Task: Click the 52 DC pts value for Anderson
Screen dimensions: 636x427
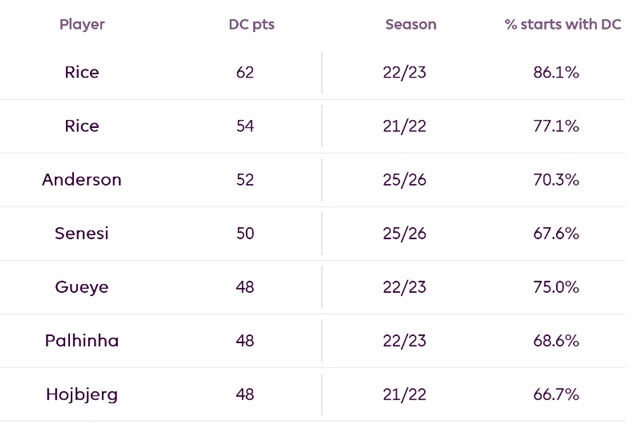Action: [245, 180]
